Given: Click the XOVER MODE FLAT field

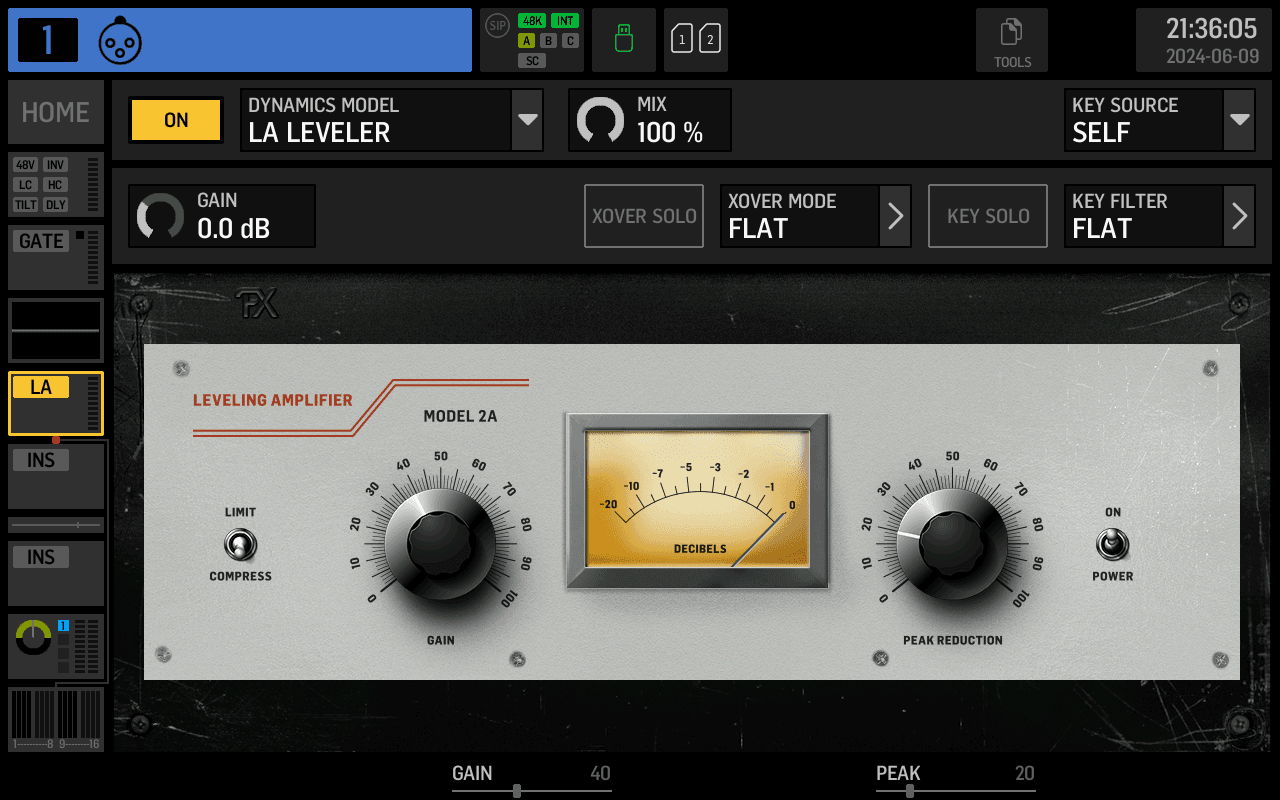Looking at the screenshot, I should tap(800, 216).
